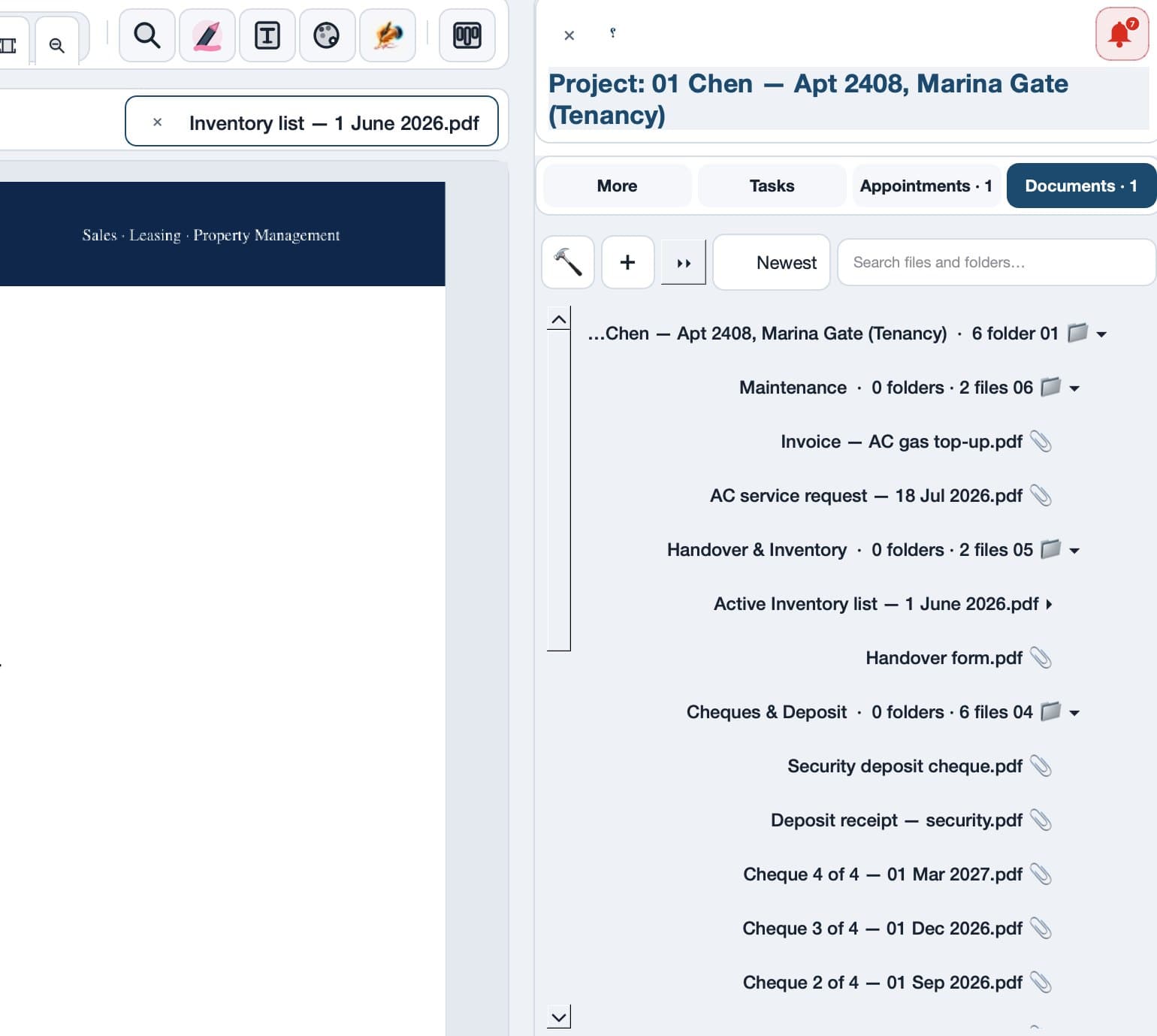Click the hammer tools icon
Screen dimensions: 1157x1036
pos(568,262)
